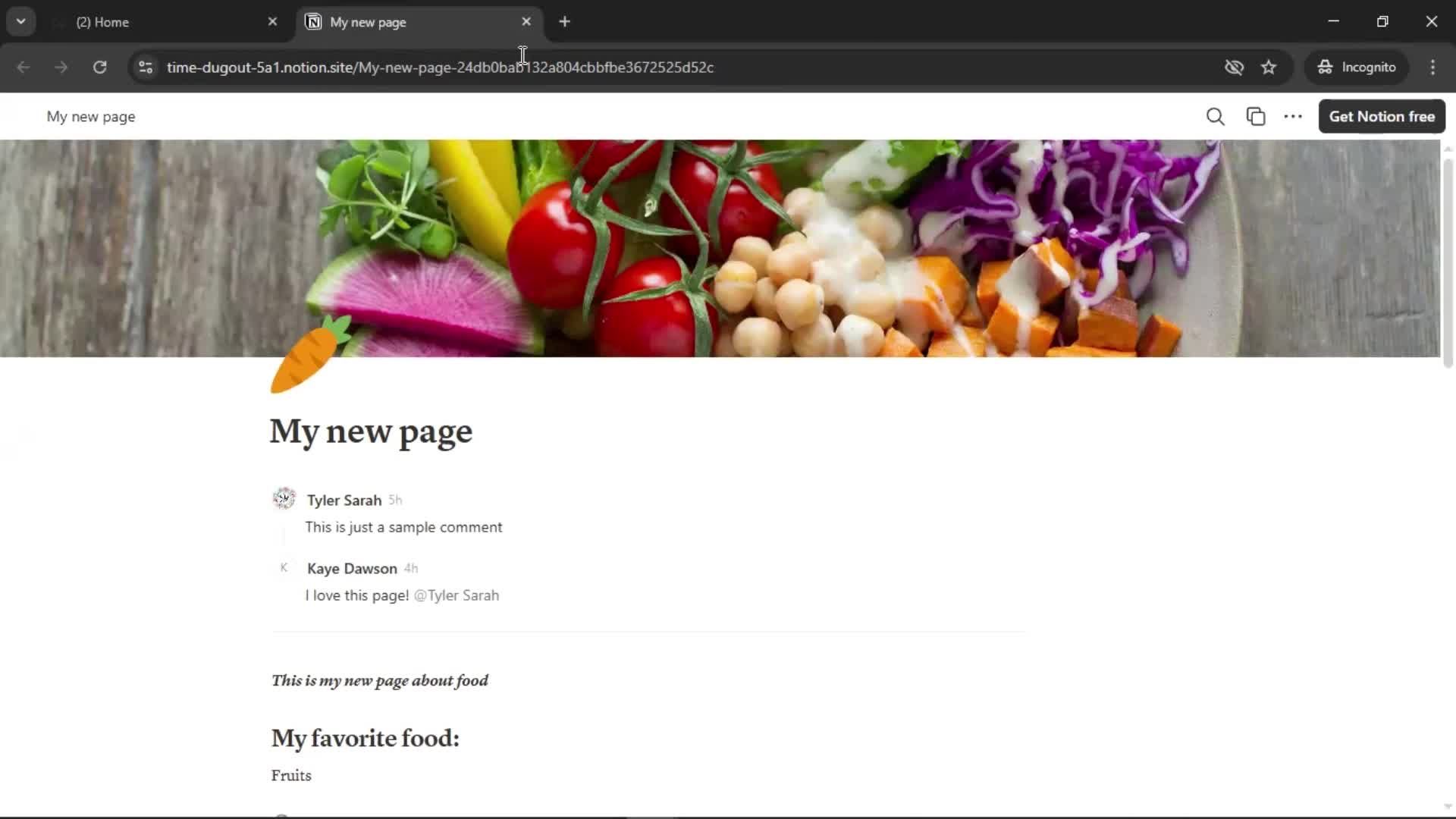Close the My new page tab

526,22
